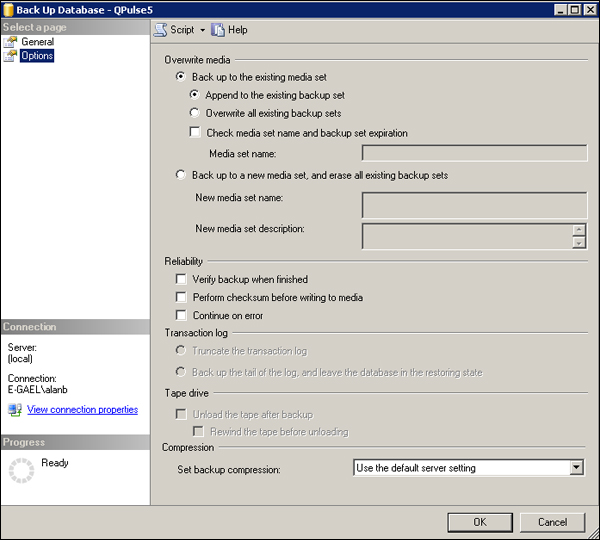Viewport: 600px width, 540px height.
Task: Minimize the Back Up Database window
Action: 561,10
